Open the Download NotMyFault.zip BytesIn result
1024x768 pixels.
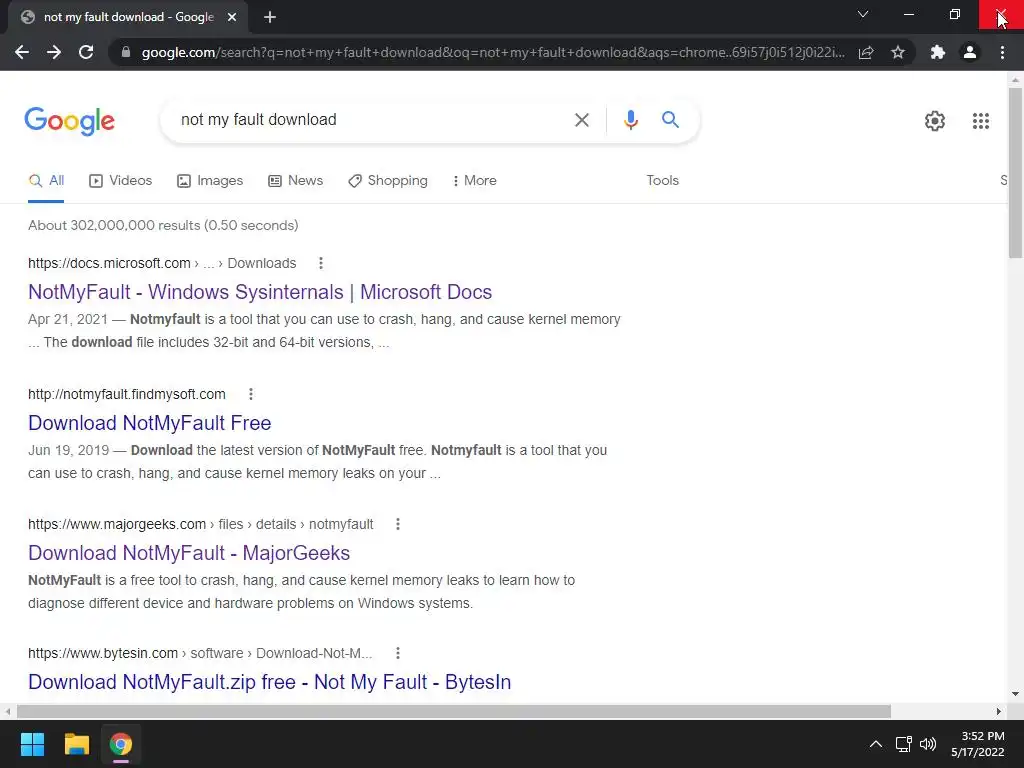click(269, 682)
